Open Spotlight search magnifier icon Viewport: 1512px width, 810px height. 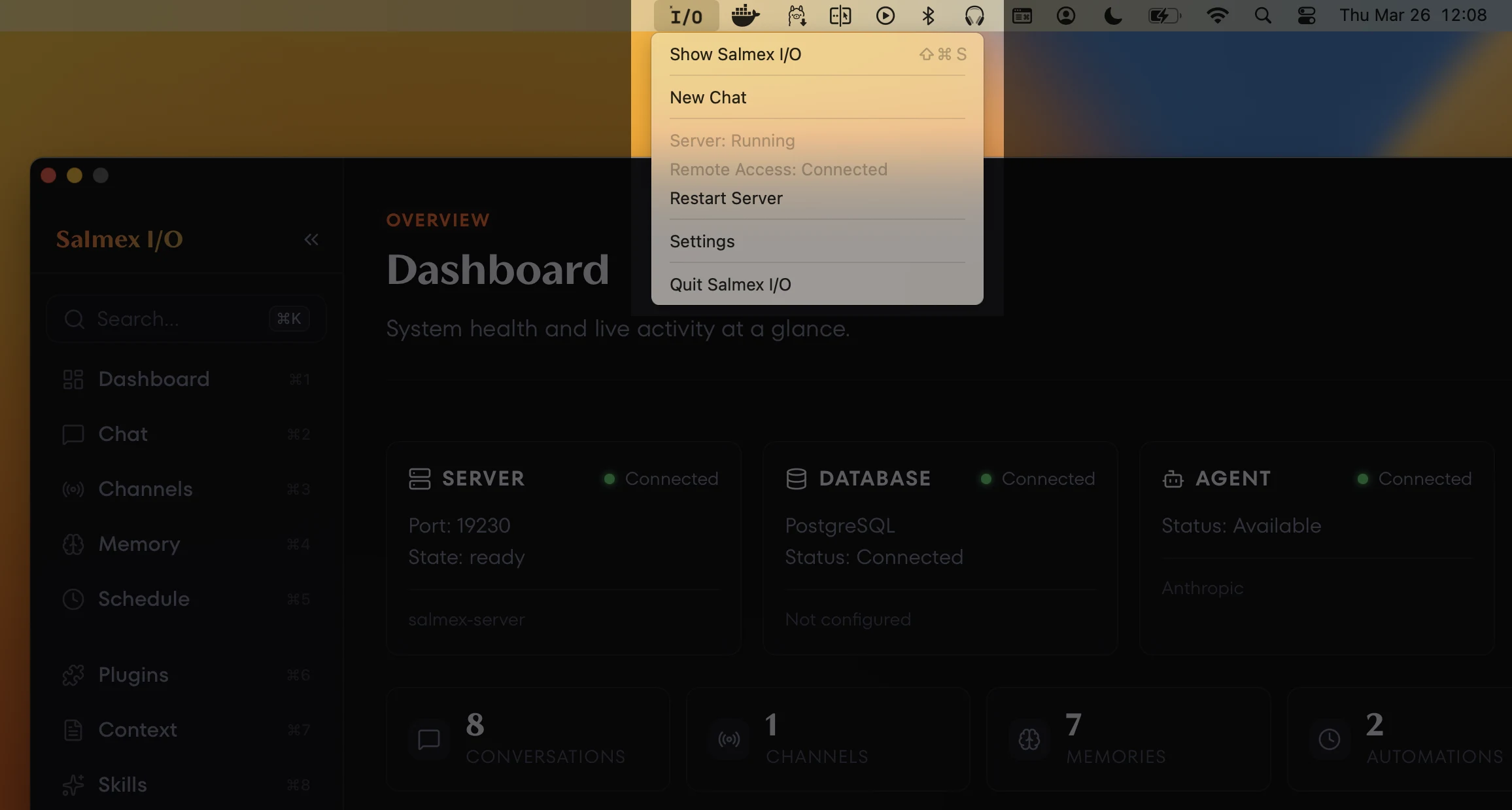click(1263, 15)
